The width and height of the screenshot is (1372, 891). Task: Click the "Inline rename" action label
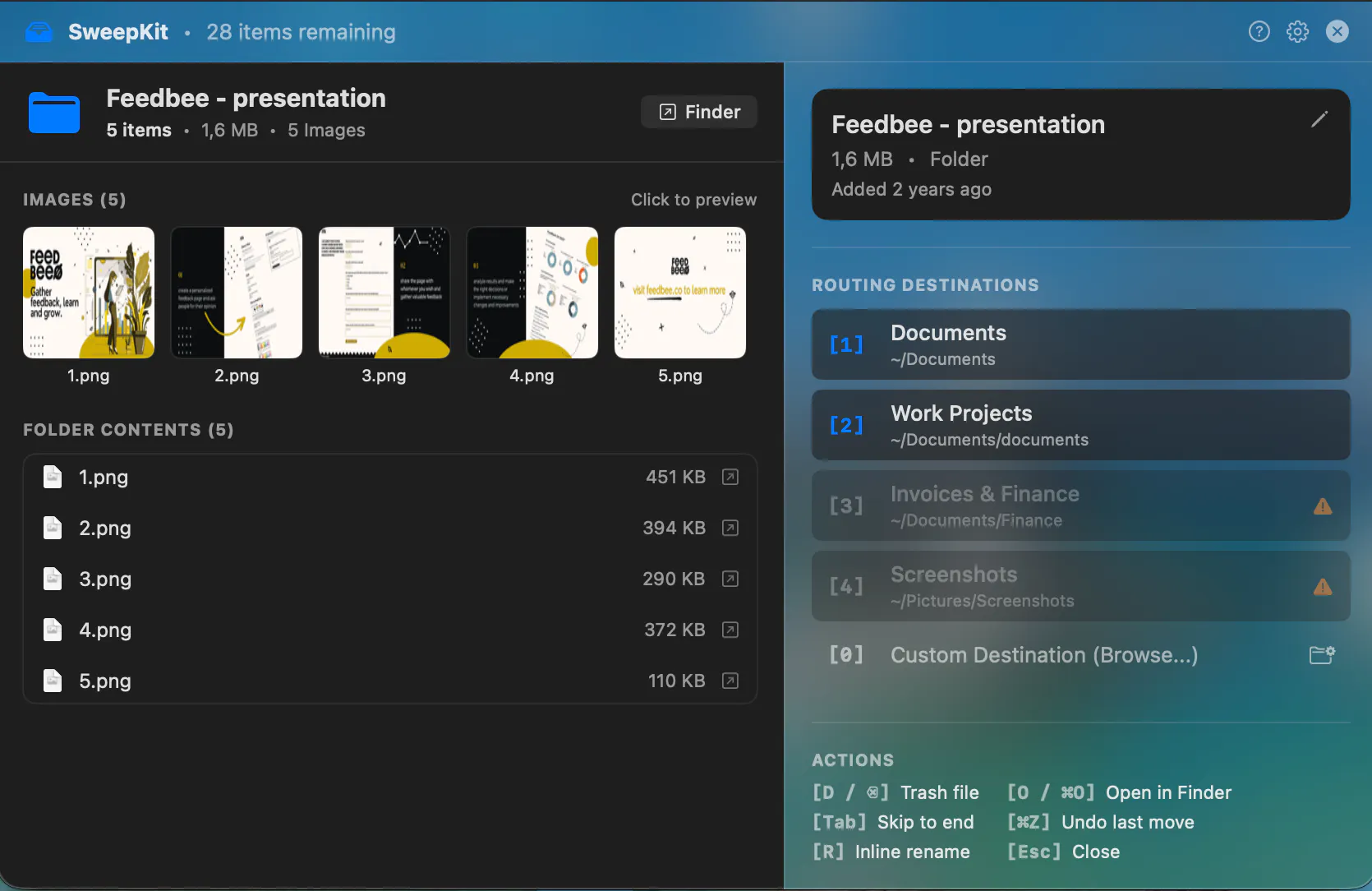(x=913, y=852)
